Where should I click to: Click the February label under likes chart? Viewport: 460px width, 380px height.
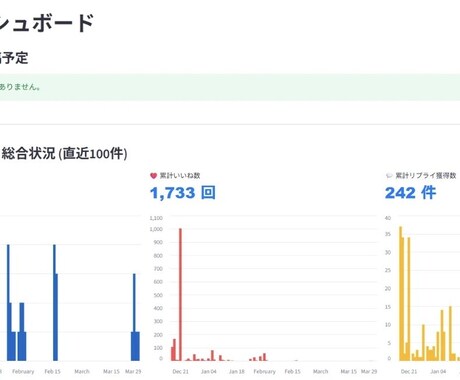(265, 371)
